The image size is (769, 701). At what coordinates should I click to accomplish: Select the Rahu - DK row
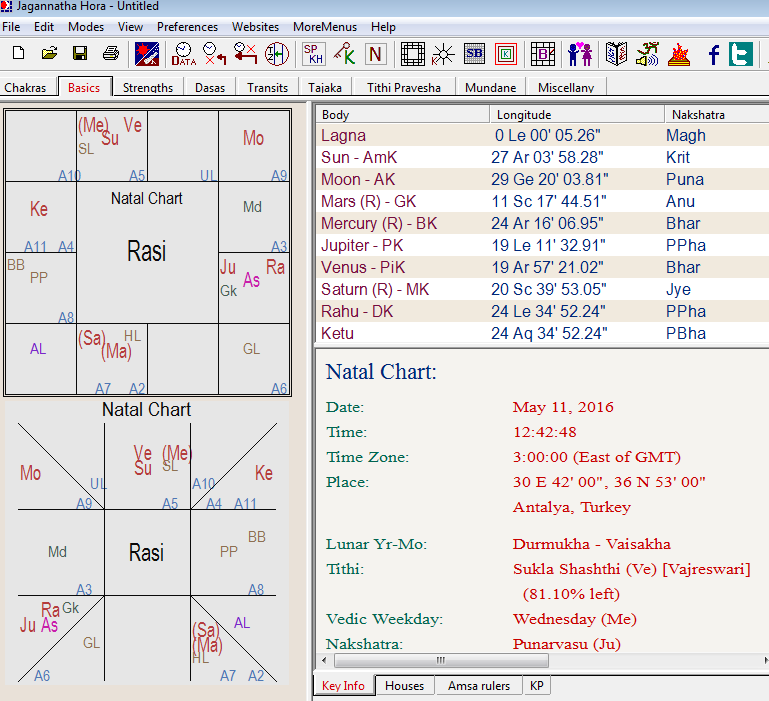[542, 311]
